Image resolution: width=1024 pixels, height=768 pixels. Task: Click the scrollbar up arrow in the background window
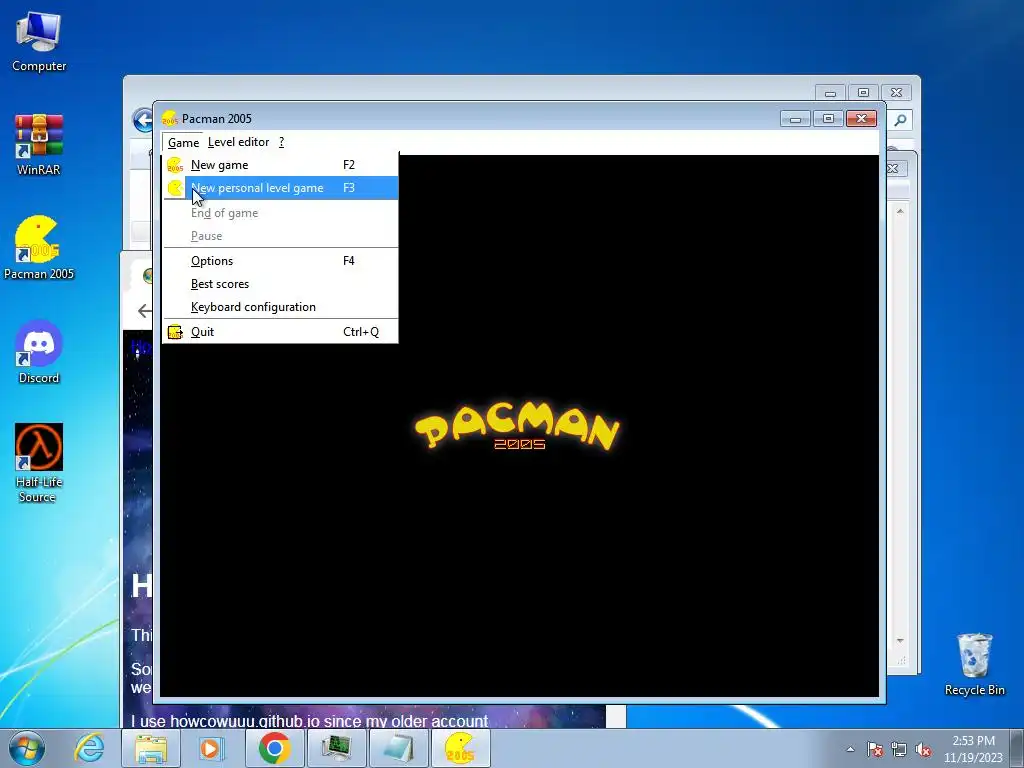900,212
